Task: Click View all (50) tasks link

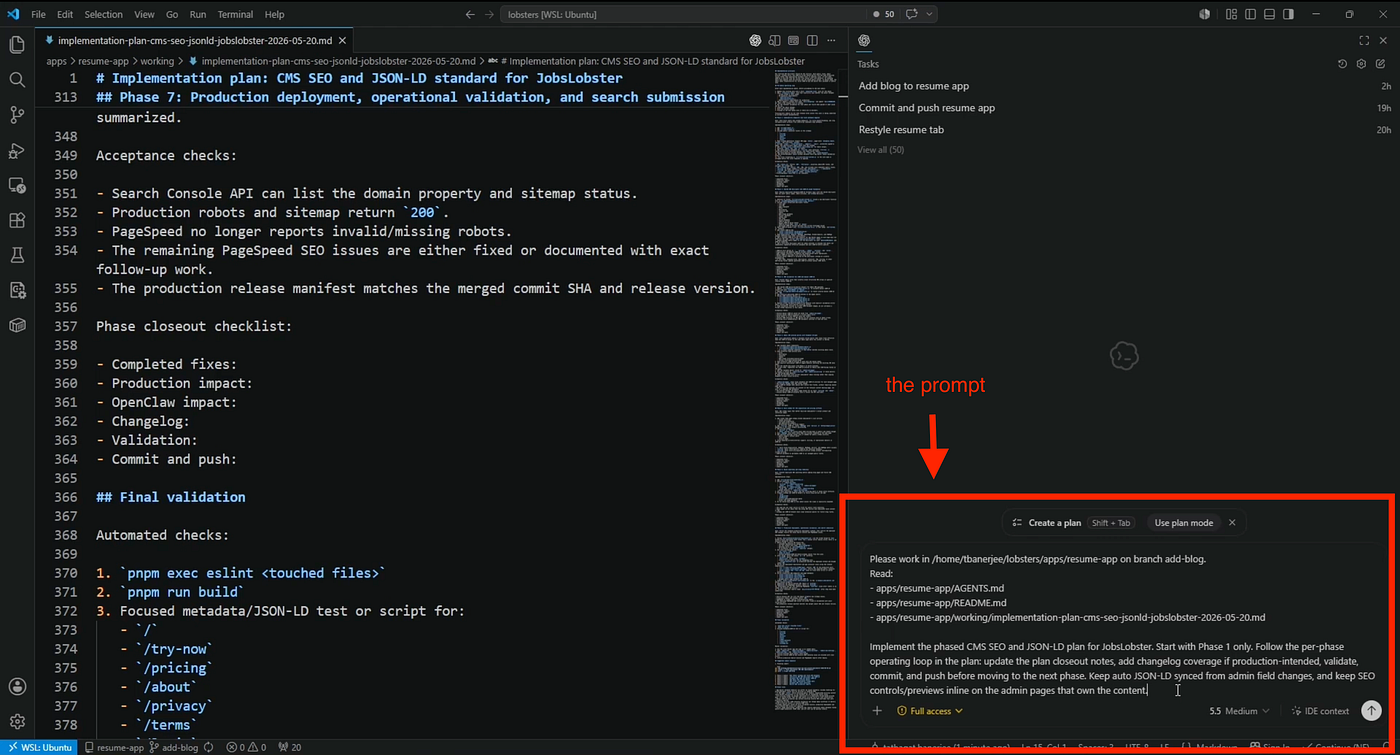Action: click(880, 150)
